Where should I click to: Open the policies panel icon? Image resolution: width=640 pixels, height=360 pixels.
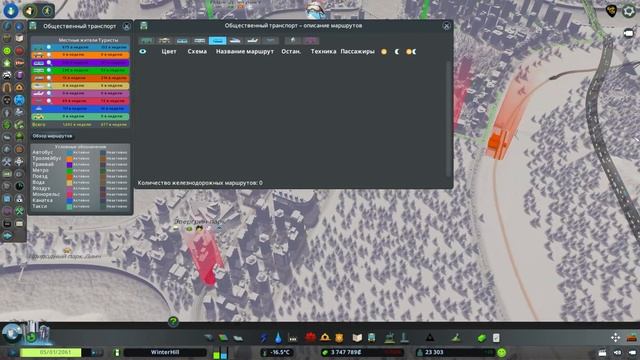pyautogui.click(x=496, y=338)
